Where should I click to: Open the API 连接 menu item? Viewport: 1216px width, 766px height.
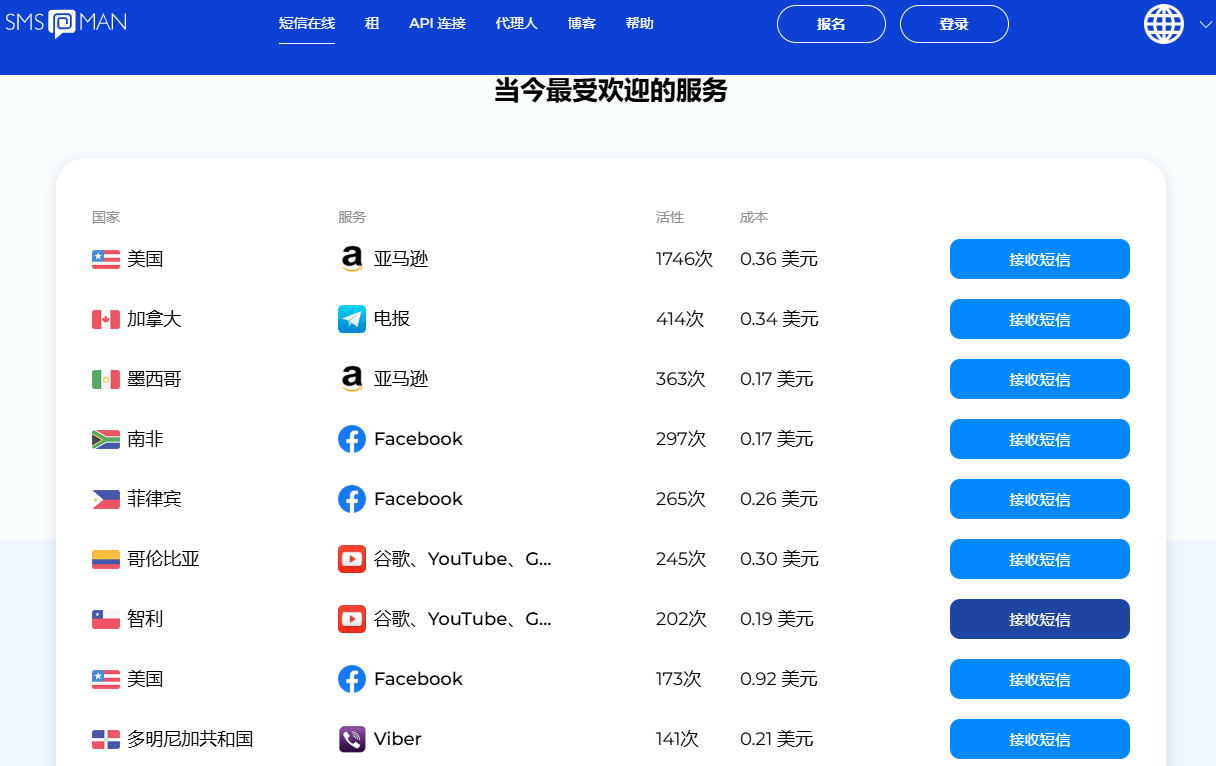437,24
